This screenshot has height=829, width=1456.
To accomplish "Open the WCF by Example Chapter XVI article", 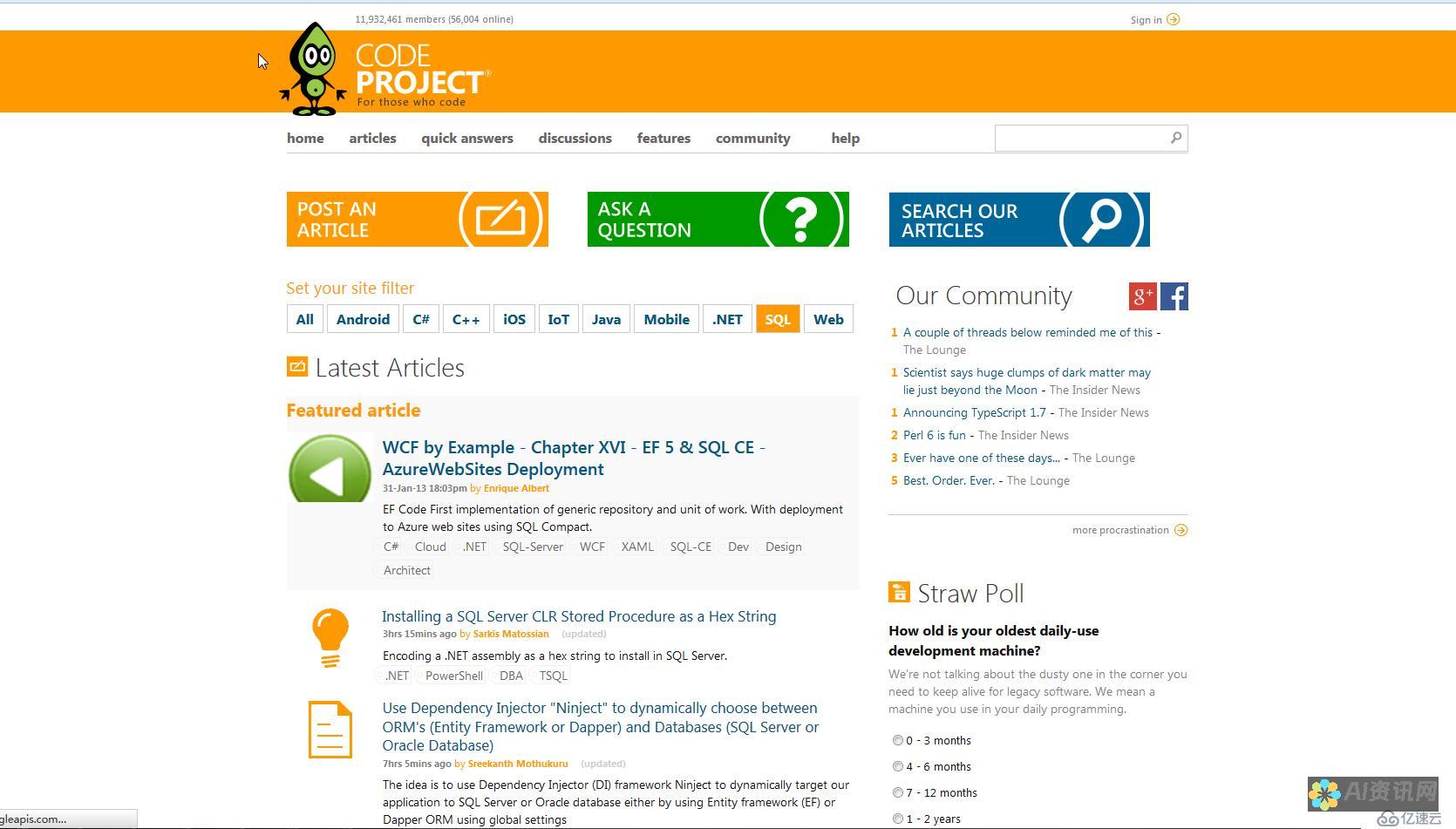I will click(x=574, y=458).
